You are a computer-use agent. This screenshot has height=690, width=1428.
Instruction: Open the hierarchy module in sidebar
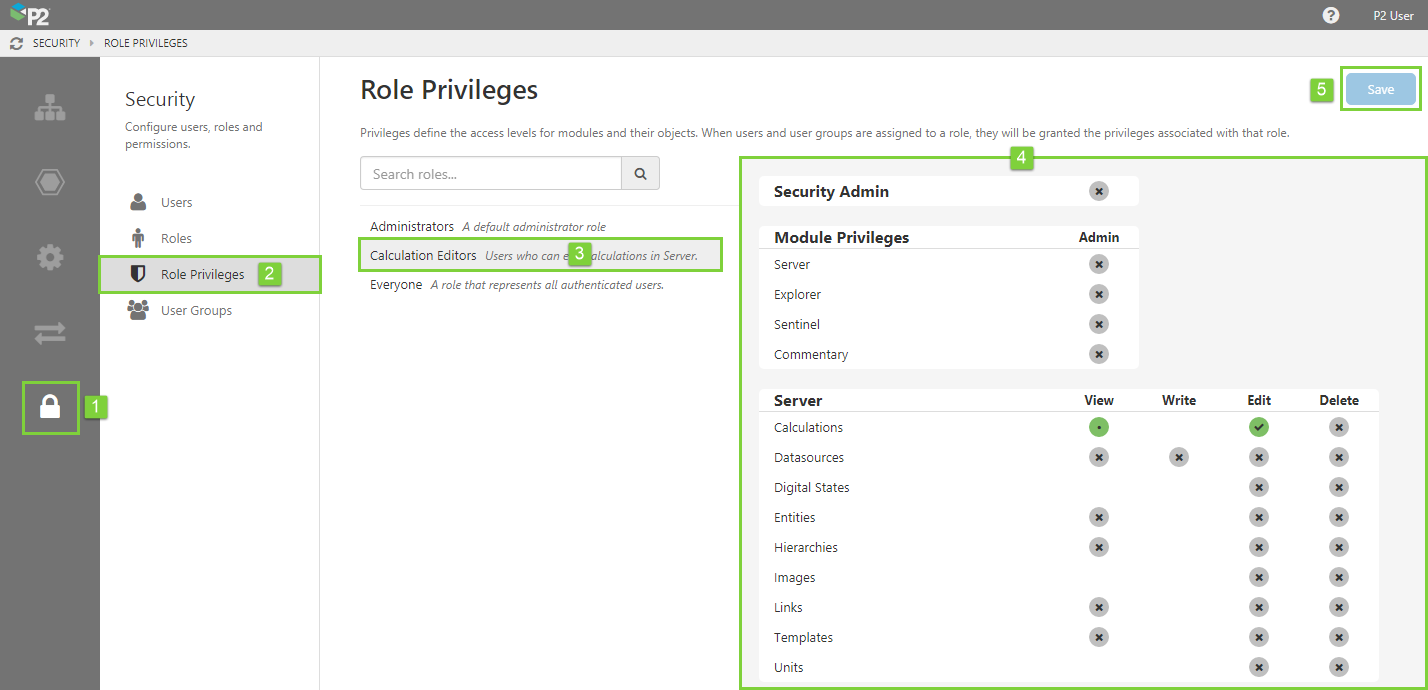[50, 107]
